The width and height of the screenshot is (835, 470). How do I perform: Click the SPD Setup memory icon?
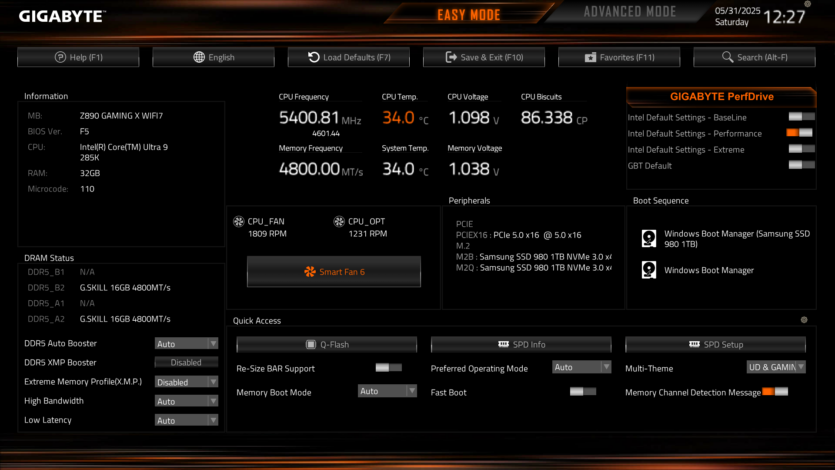pos(694,344)
